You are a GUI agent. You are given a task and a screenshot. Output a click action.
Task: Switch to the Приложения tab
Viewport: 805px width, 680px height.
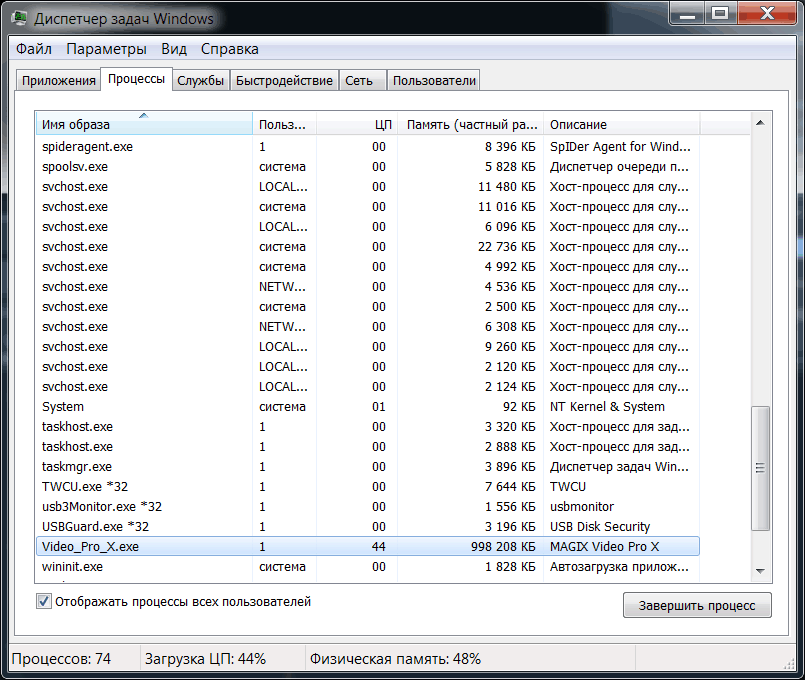59,81
